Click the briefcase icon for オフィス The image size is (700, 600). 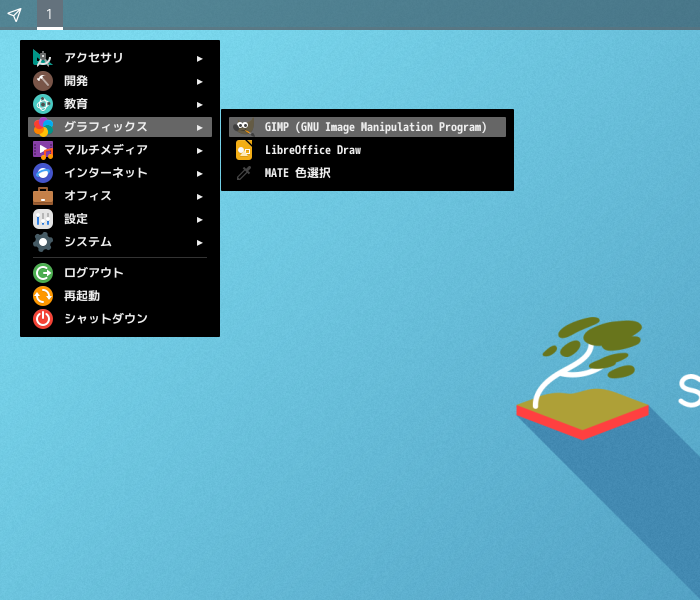[x=43, y=196]
